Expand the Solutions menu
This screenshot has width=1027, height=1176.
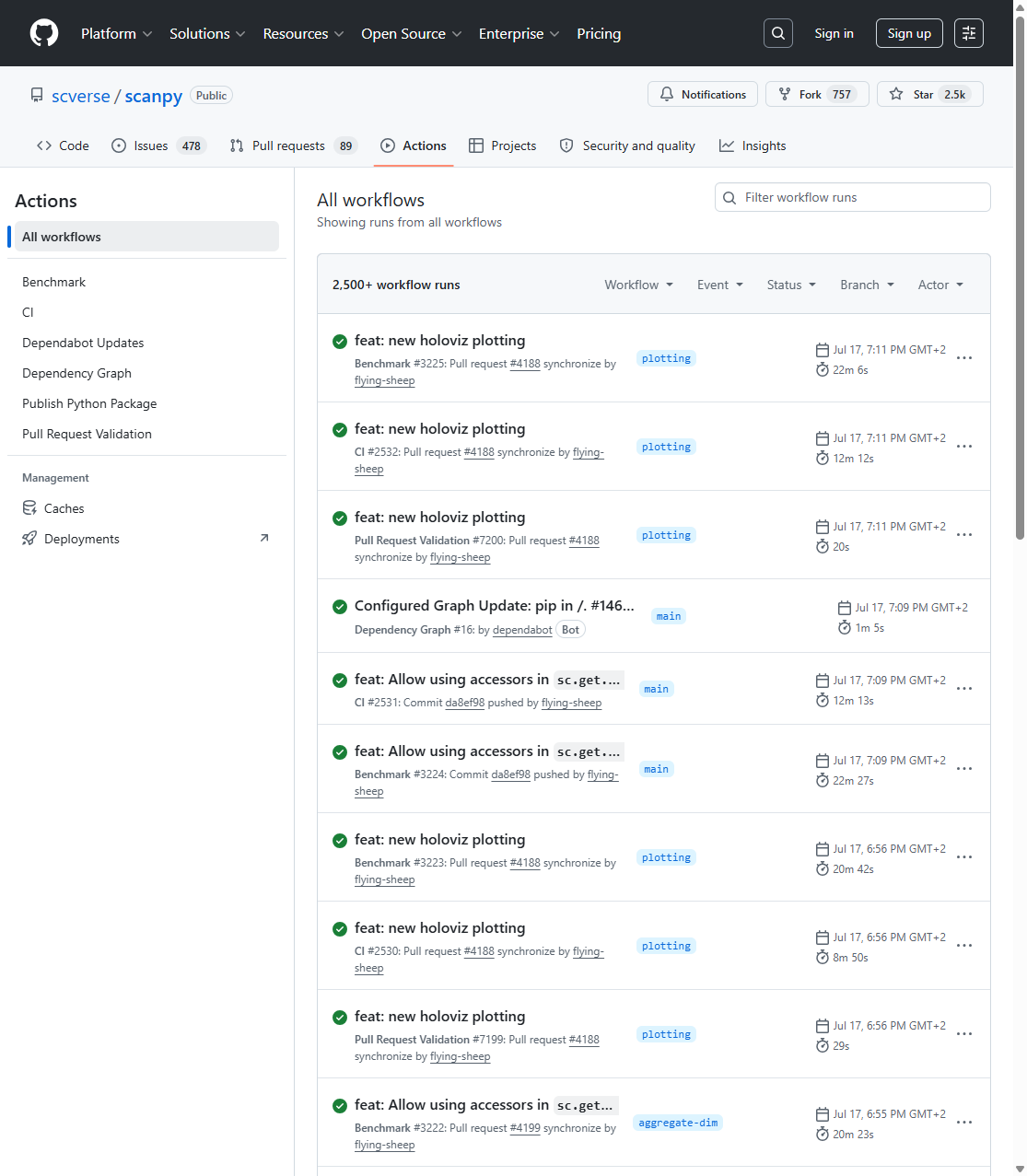(x=207, y=33)
